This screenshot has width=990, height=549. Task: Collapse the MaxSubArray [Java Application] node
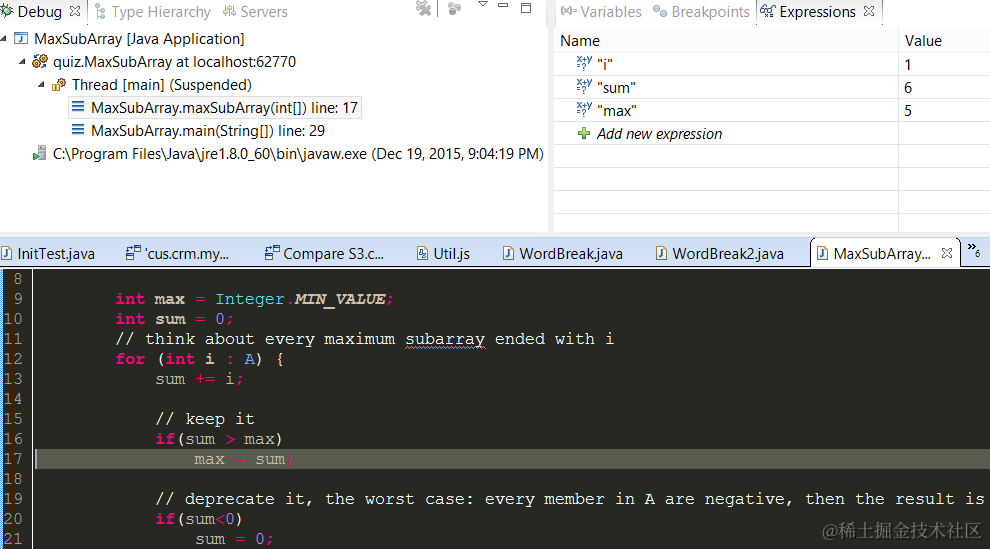point(4,39)
